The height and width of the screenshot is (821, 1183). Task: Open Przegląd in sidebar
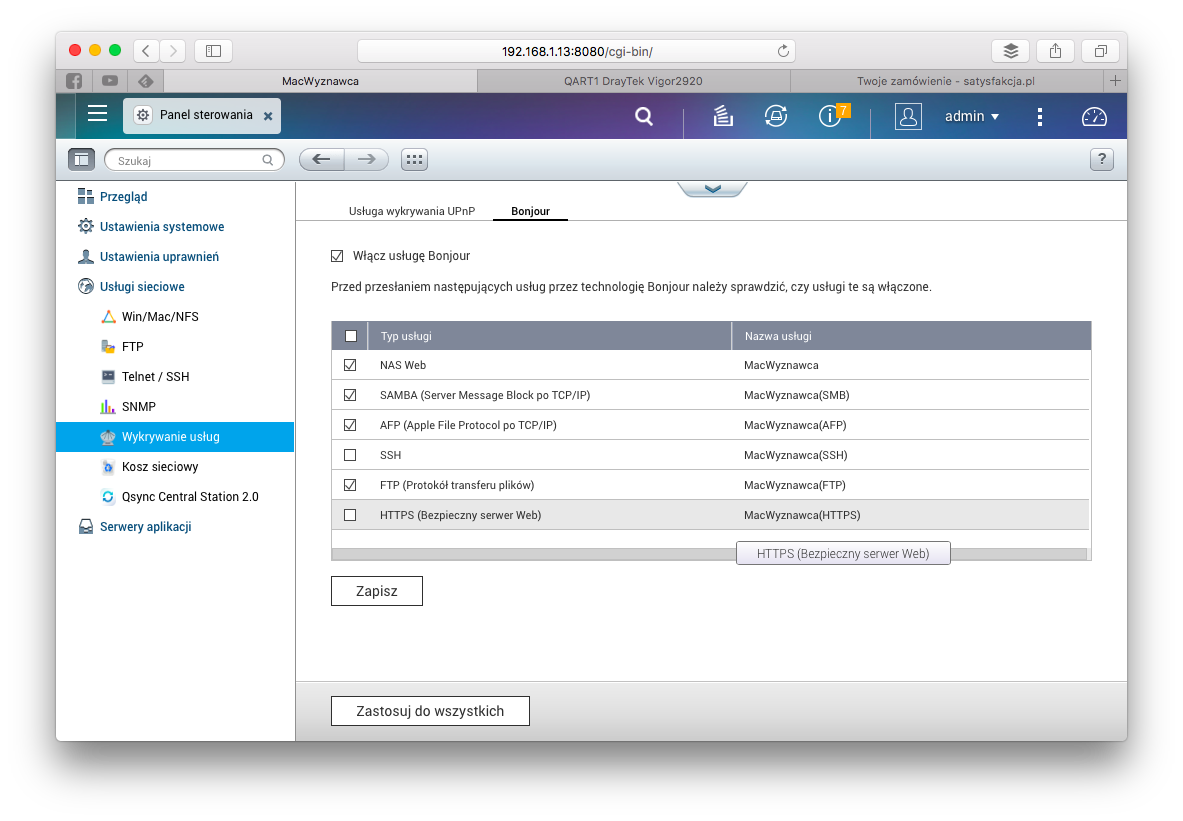coord(123,196)
